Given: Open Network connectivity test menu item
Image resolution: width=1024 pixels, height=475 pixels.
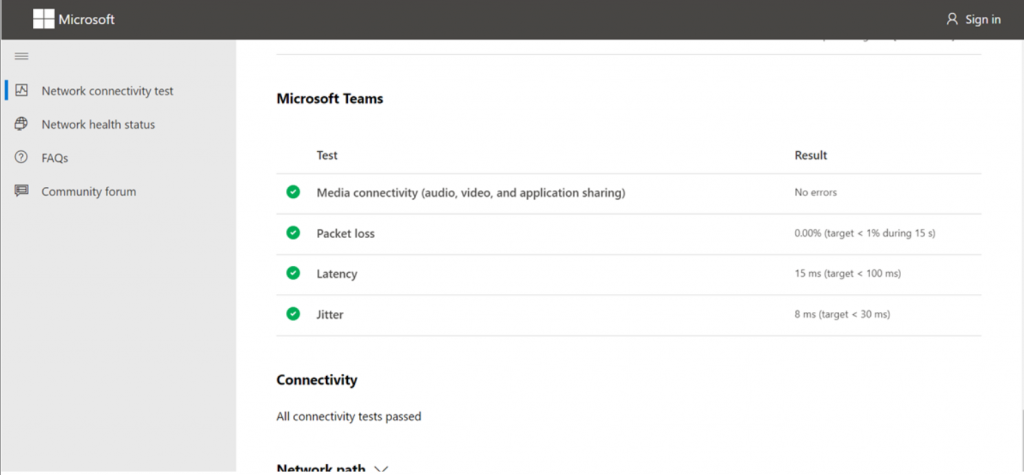Looking at the screenshot, I should point(107,91).
